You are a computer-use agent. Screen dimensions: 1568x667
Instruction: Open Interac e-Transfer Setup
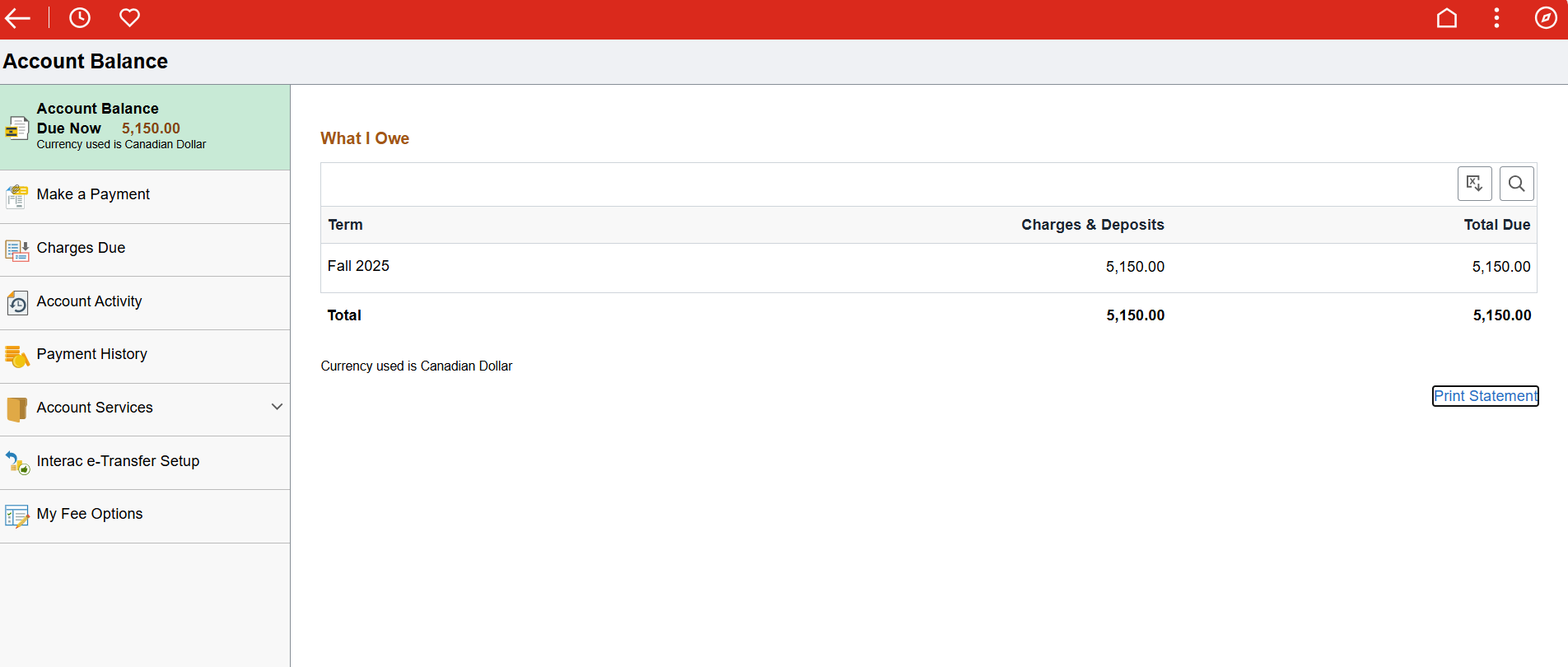point(118,461)
